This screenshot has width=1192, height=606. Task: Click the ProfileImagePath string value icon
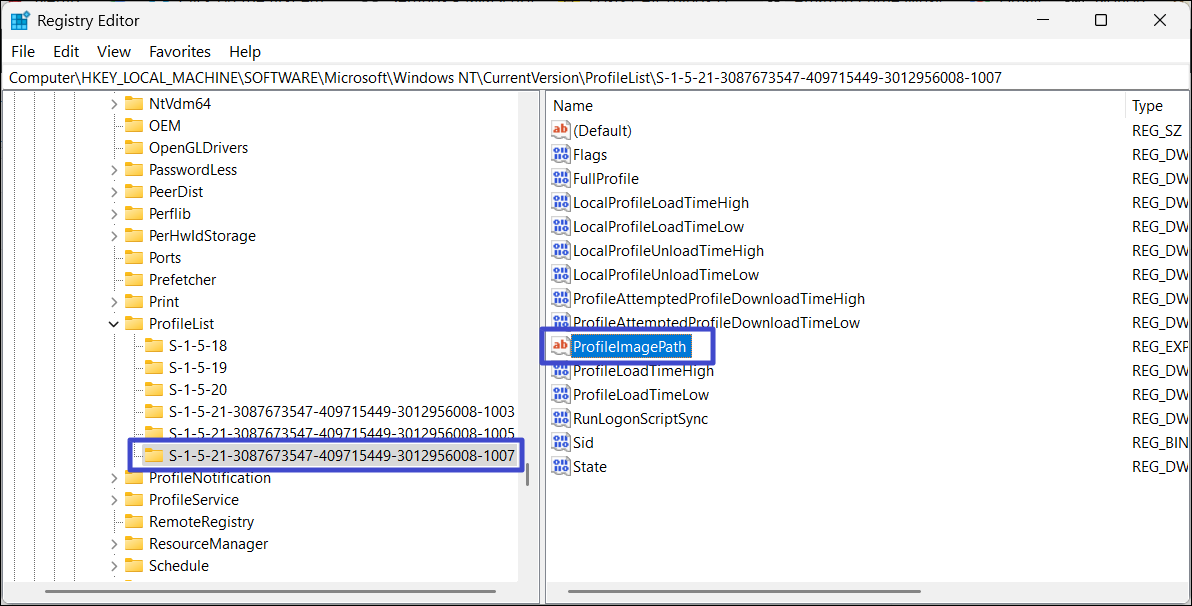[561, 347]
